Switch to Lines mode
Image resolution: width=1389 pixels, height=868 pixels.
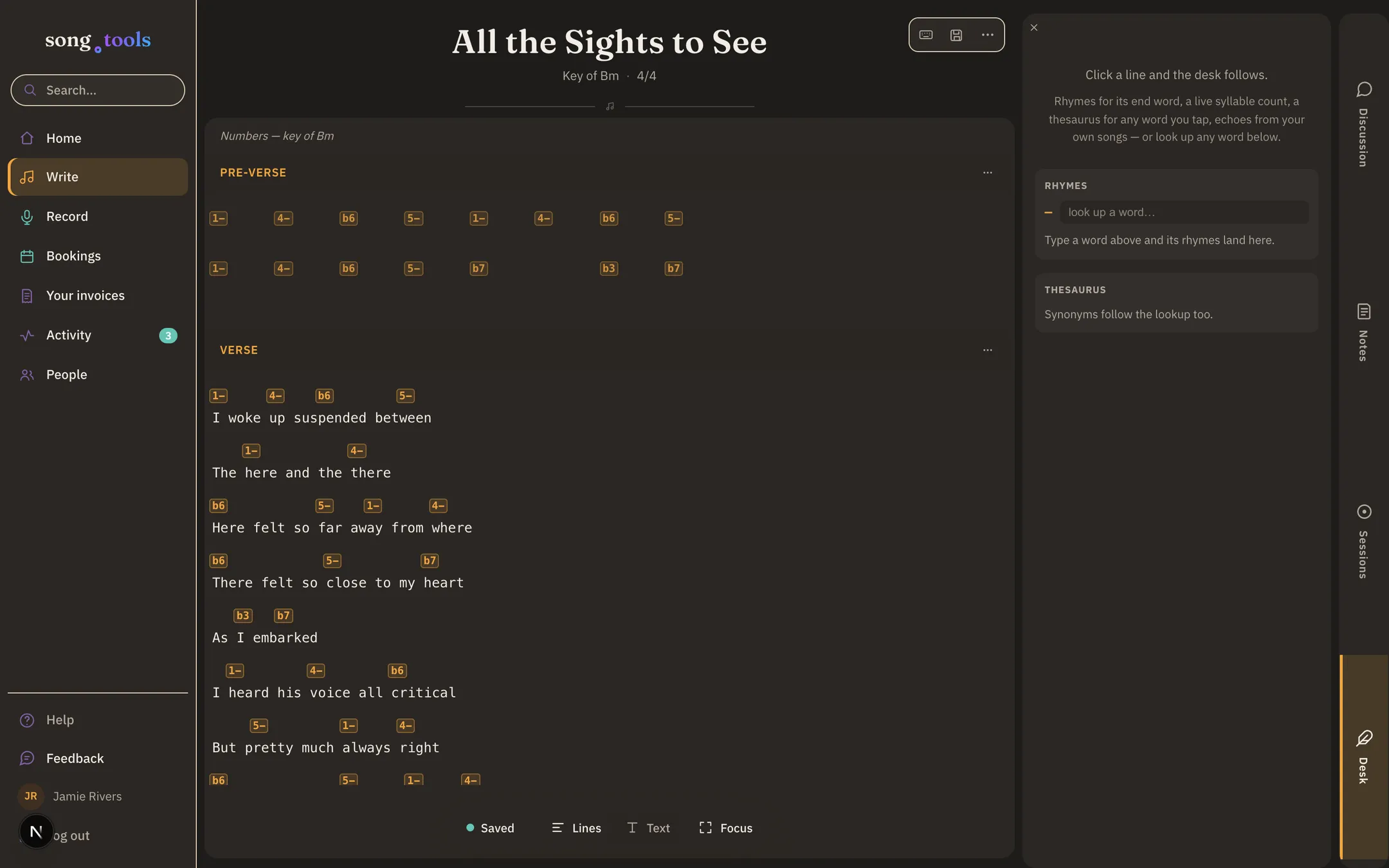point(576,828)
